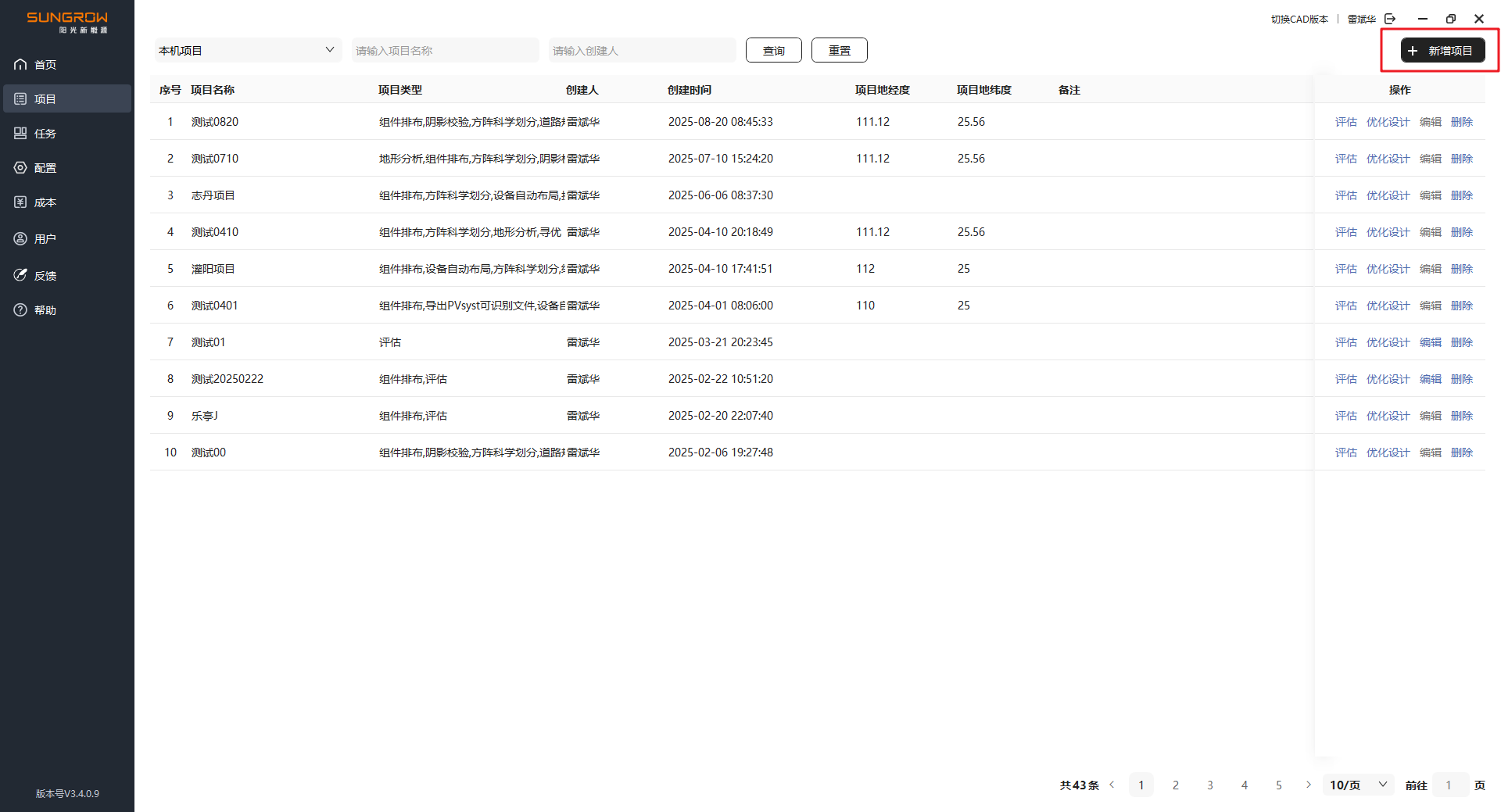Select the 项目 menu item in sidebar
The width and height of the screenshot is (1501, 812).
[67, 99]
